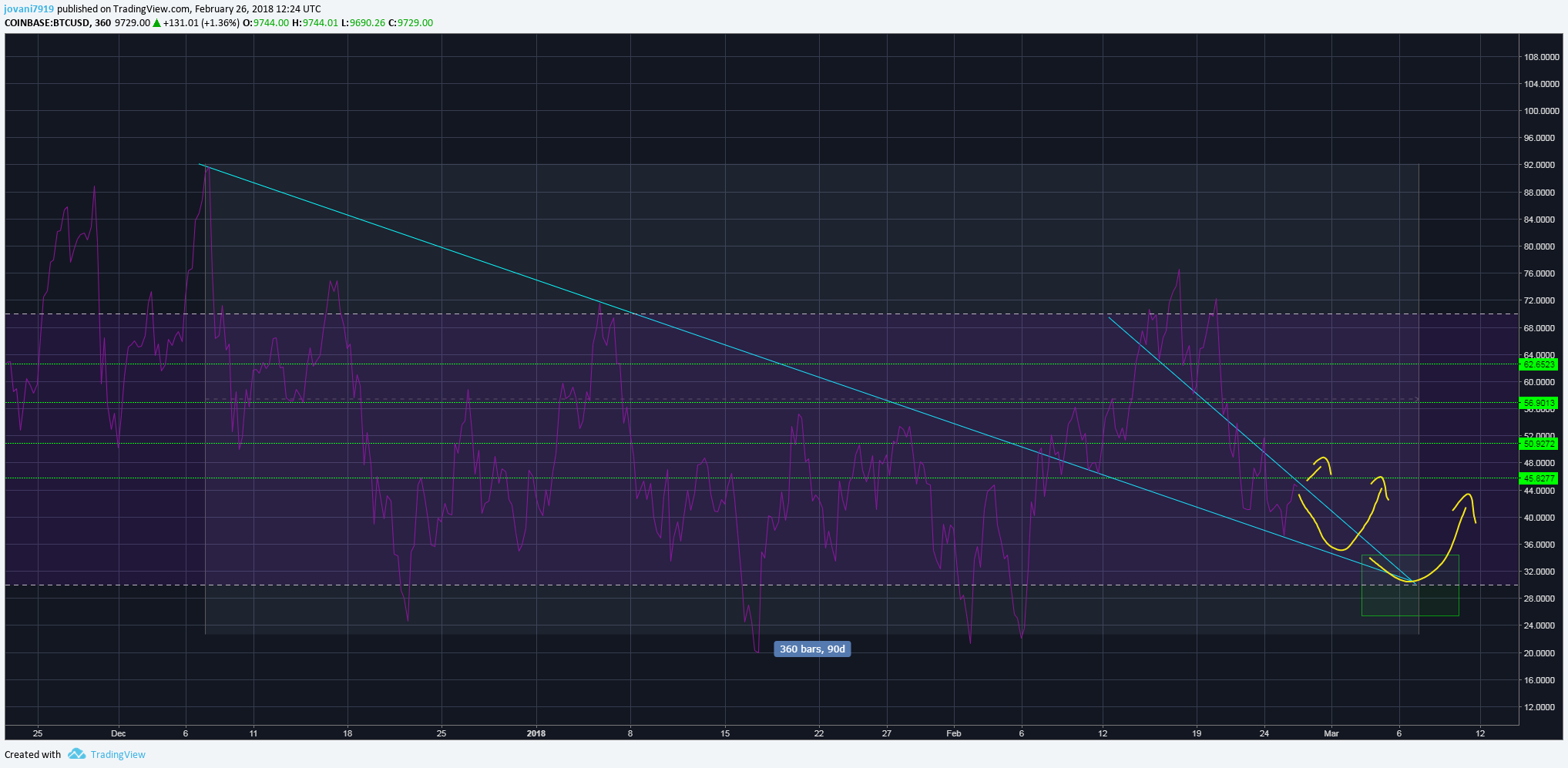Click the 108.0000 price axis value
The height and width of the screenshot is (768, 1568).
point(1541,57)
